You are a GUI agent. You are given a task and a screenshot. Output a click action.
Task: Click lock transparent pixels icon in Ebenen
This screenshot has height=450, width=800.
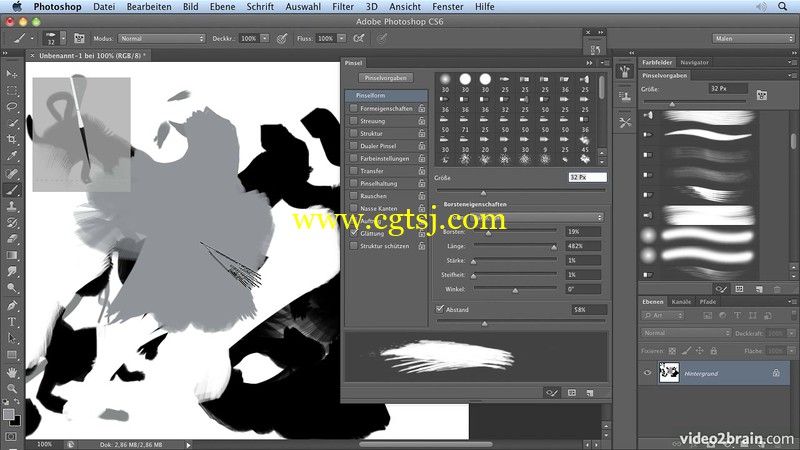tap(672, 351)
